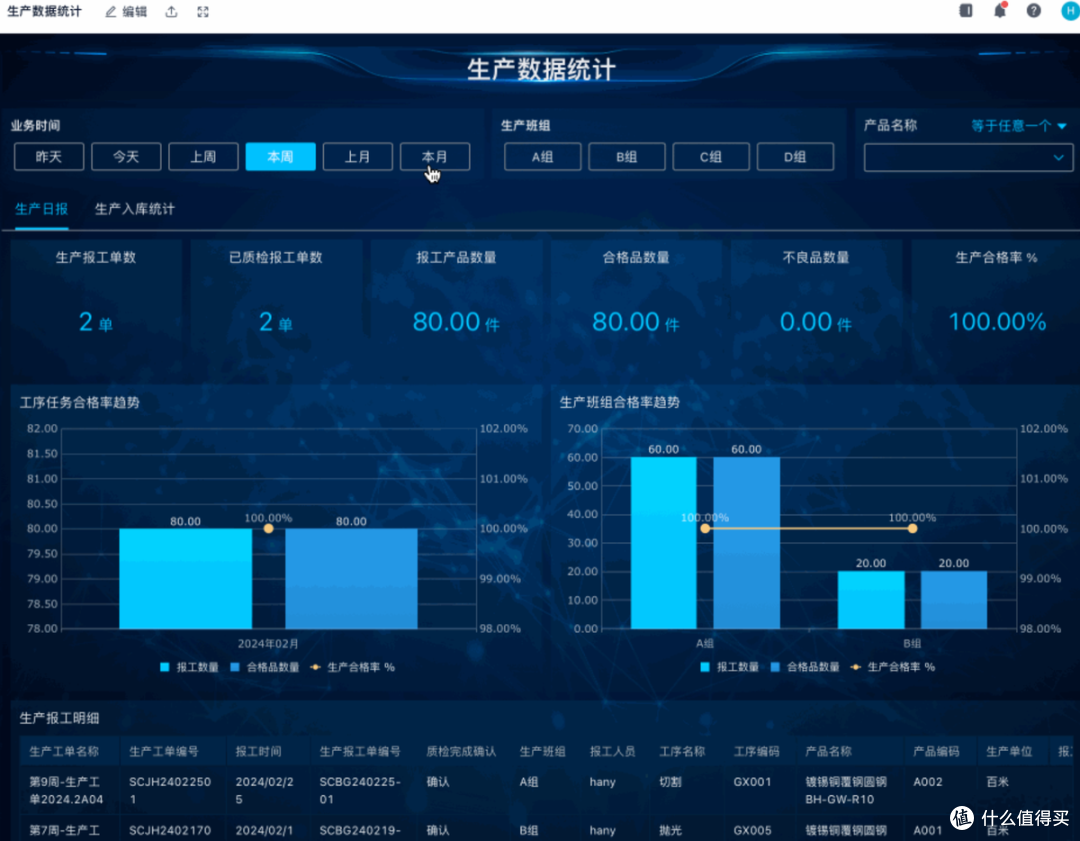Filter by production team D组
Screen dimensions: 1080x841
(x=795, y=157)
